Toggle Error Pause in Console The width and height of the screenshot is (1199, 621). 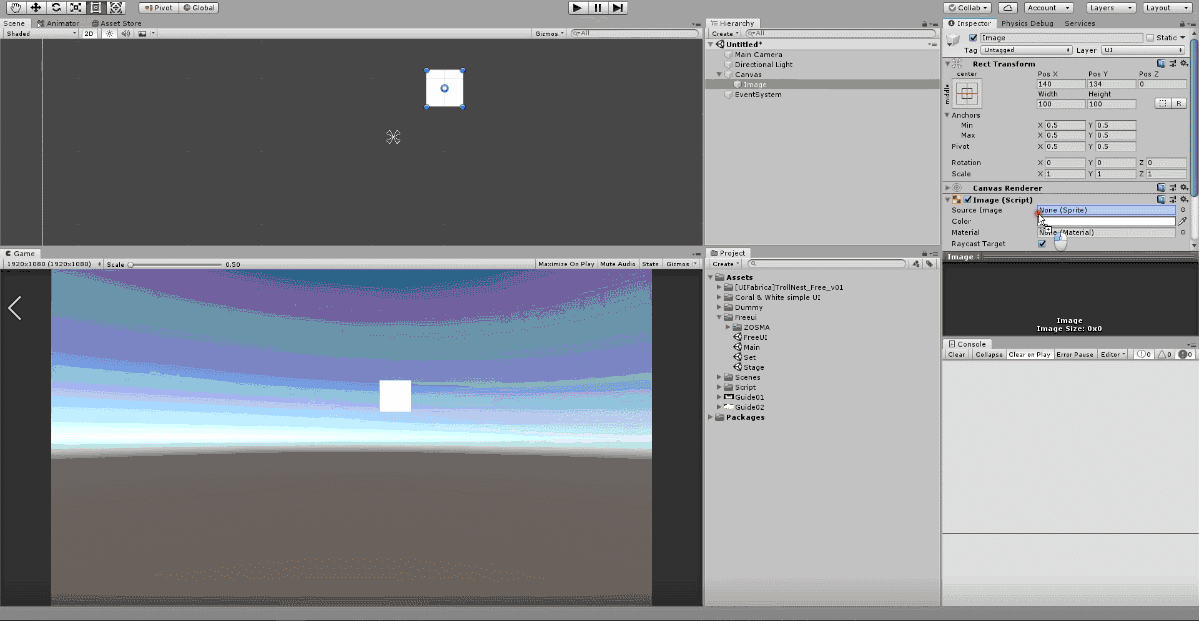pyautogui.click(x=1074, y=355)
